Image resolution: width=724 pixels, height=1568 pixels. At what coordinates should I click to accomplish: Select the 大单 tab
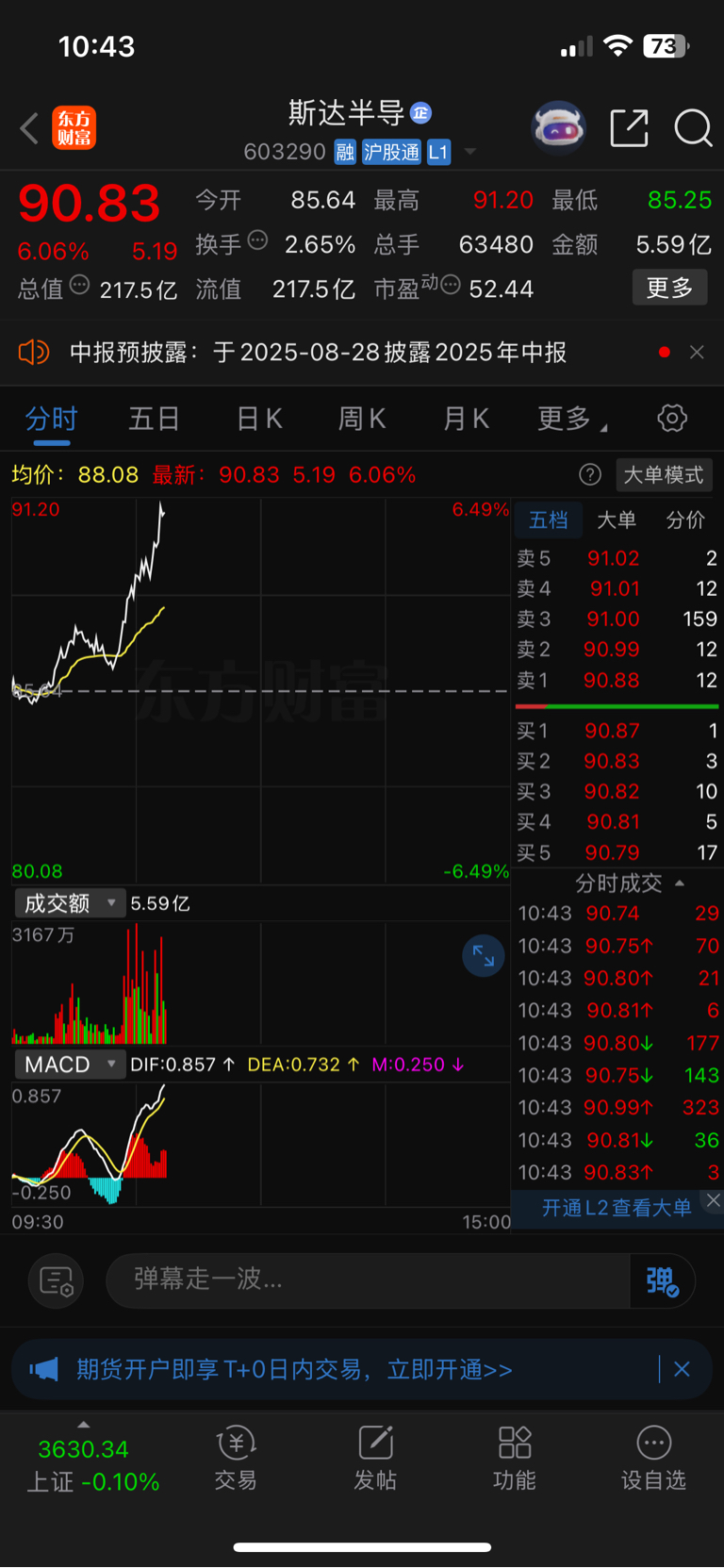point(617,520)
